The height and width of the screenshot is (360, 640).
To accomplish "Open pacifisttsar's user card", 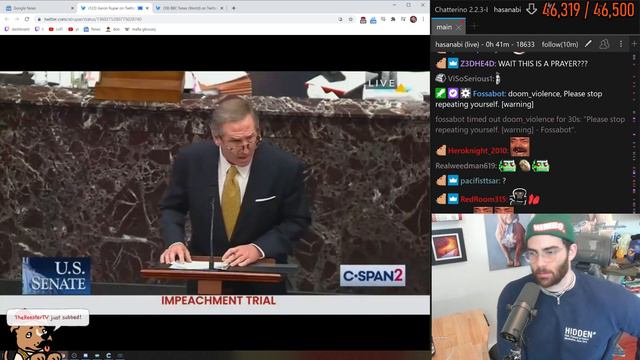I will [480, 181].
